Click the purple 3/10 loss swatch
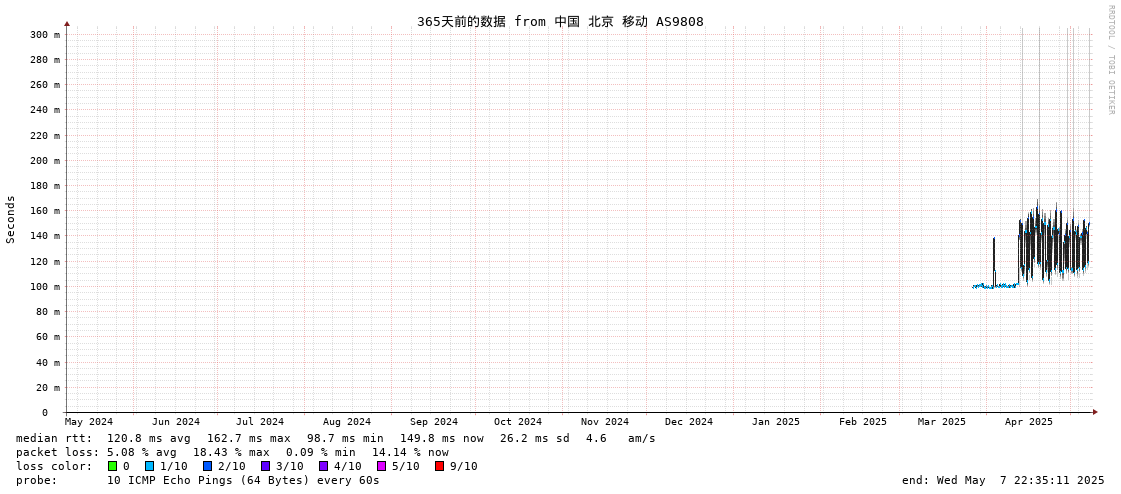Screen dimensions: 1121x494 click(x=266, y=466)
